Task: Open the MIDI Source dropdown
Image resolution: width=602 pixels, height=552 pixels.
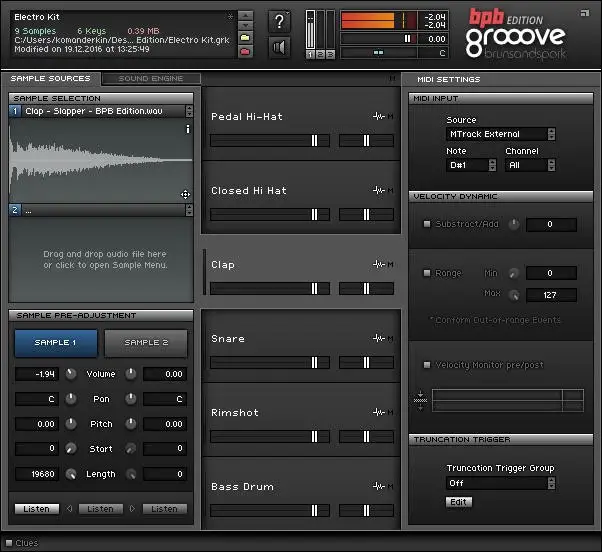Action: (500, 134)
